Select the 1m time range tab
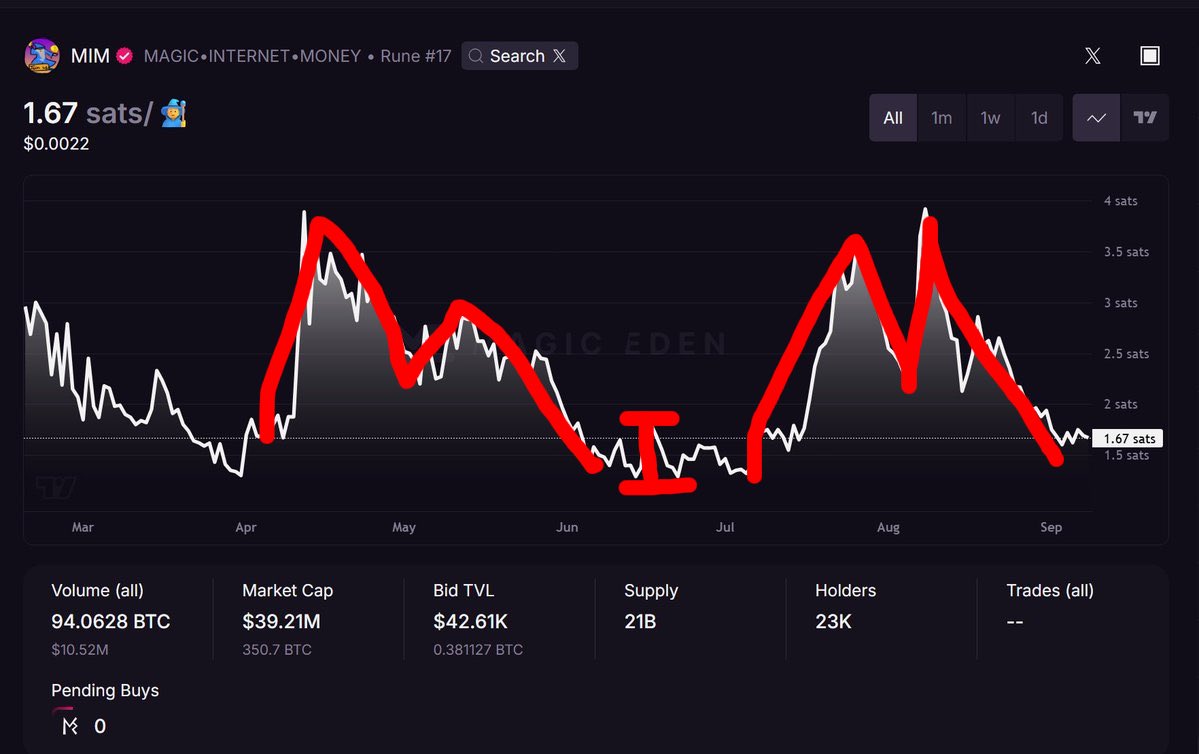Screen dimensions: 1199x754 coord(941,118)
